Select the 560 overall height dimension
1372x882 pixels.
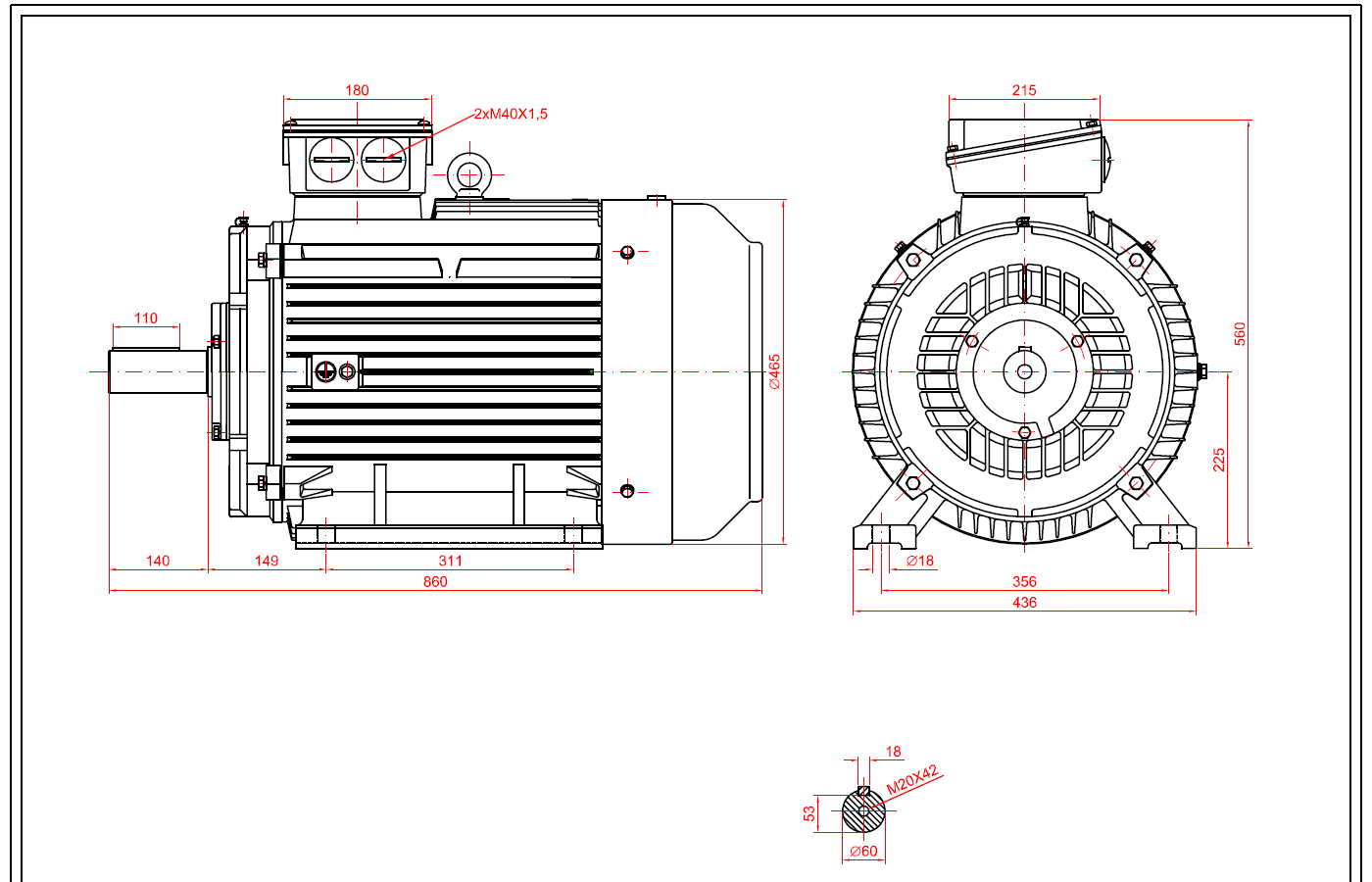pos(1240,333)
